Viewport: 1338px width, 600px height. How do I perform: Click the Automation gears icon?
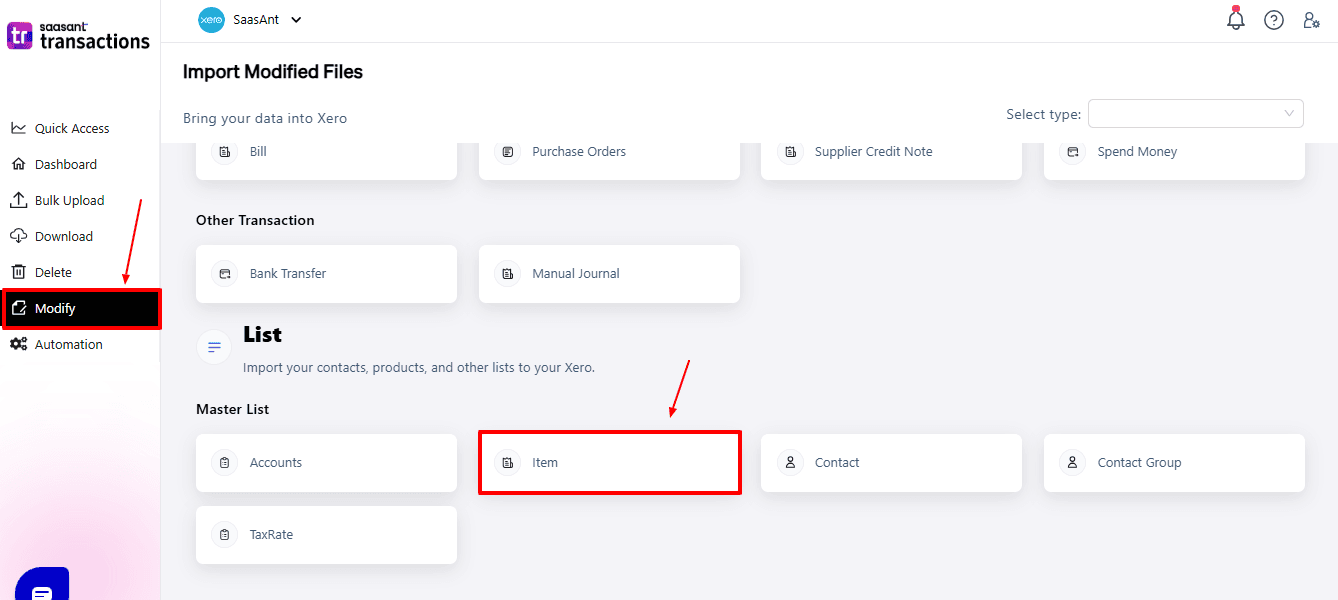tap(18, 344)
